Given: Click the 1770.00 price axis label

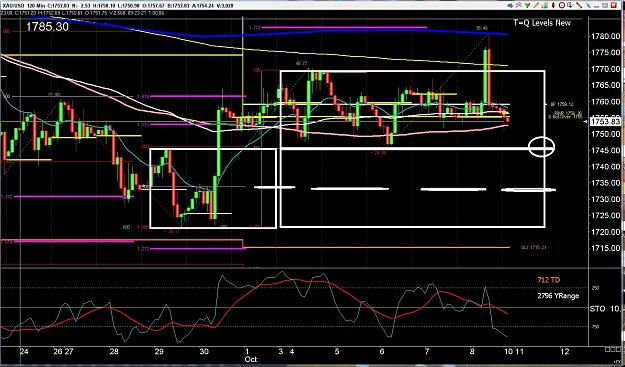Looking at the screenshot, I should pyautogui.click(x=606, y=69).
